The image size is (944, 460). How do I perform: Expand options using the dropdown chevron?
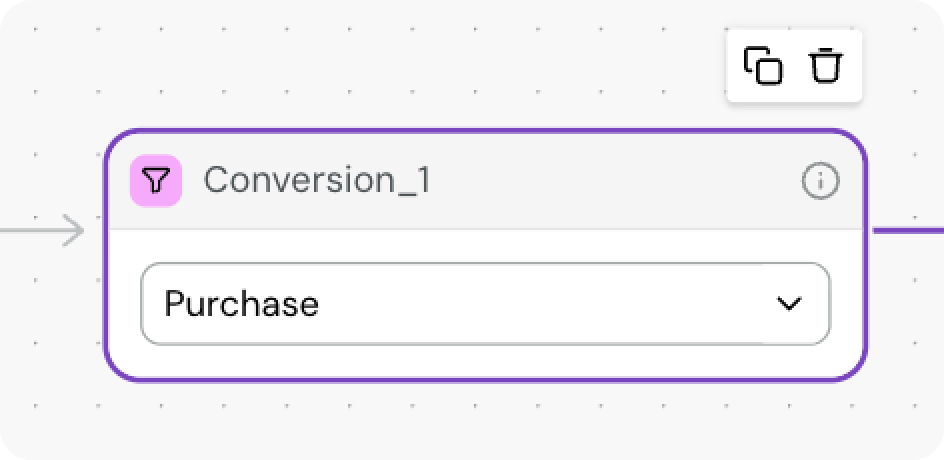790,304
